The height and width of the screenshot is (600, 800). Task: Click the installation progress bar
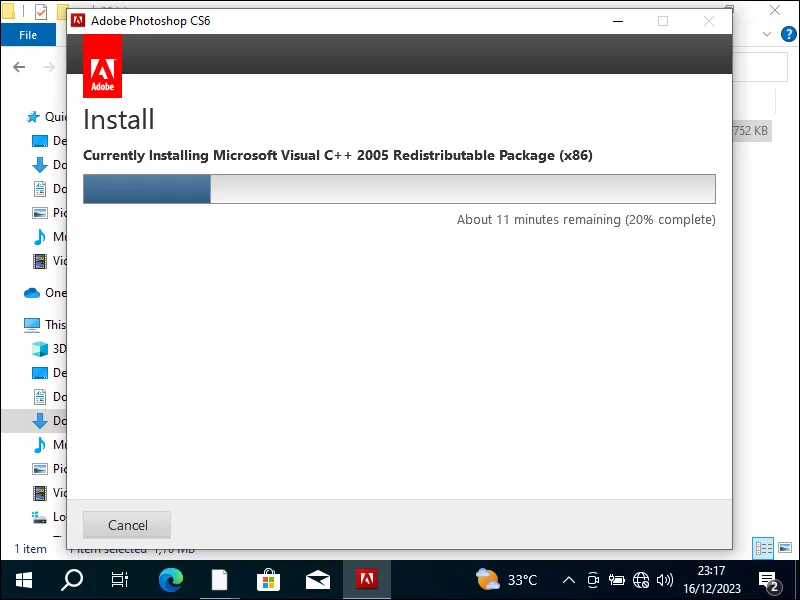pos(399,188)
